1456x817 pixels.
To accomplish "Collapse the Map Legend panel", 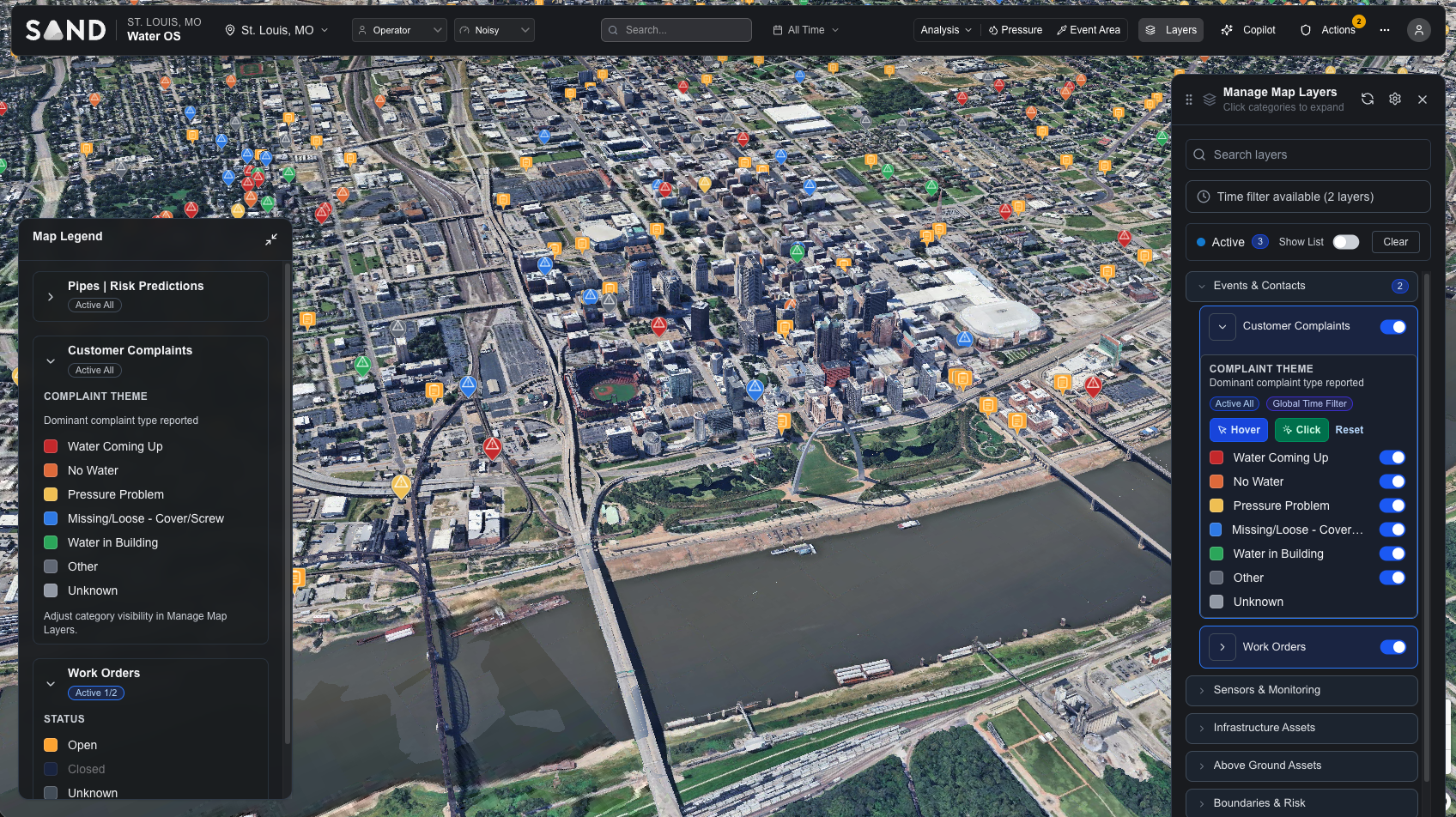I will pyautogui.click(x=271, y=239).
